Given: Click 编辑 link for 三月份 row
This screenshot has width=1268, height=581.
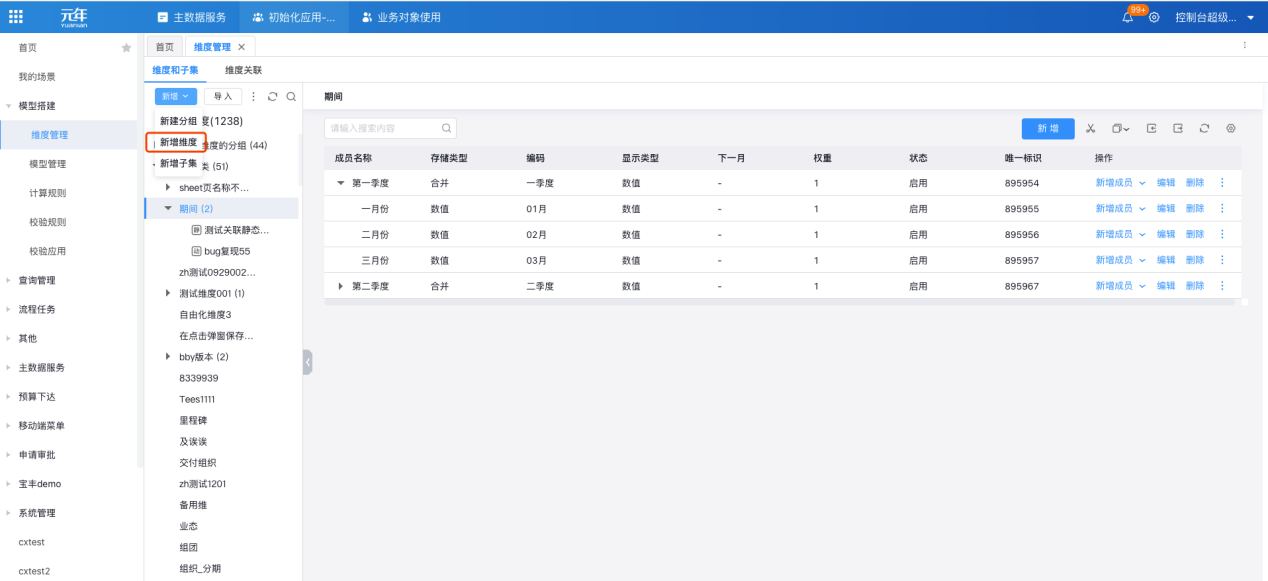Looking at the screenshot, I should [x=1166, y=261].
